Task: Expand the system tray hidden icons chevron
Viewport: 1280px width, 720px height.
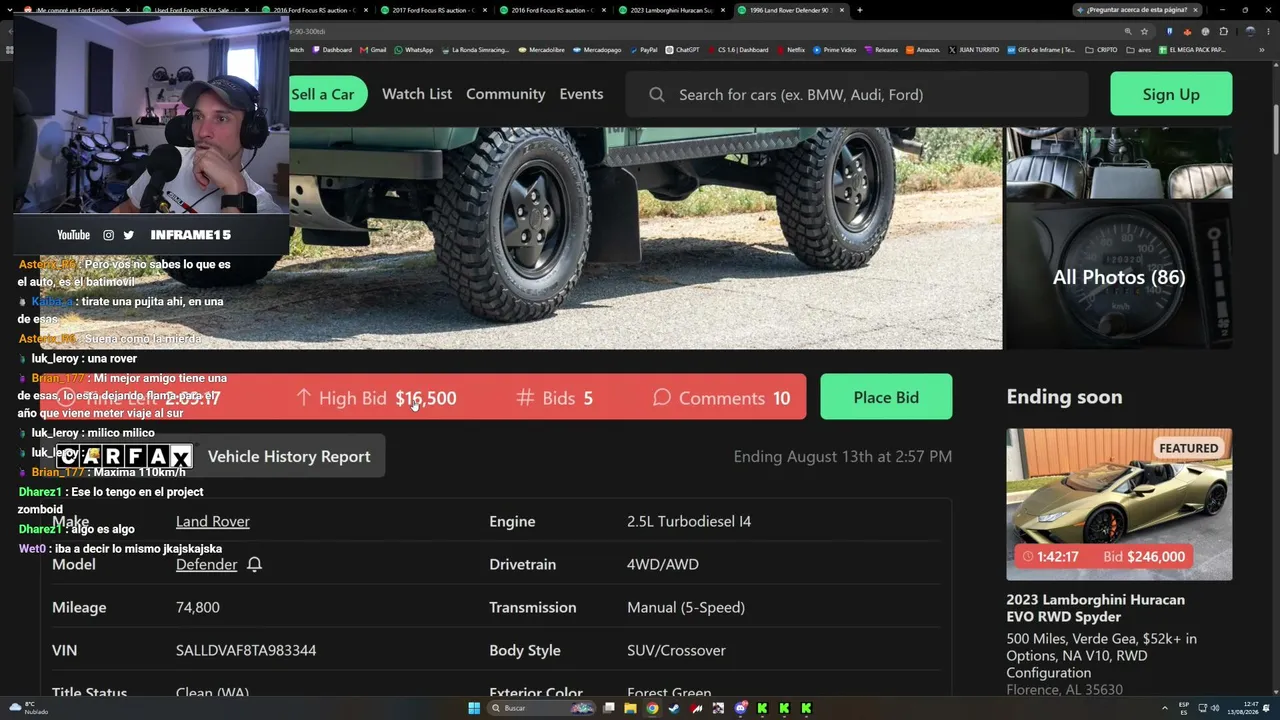Action: 1163,708
